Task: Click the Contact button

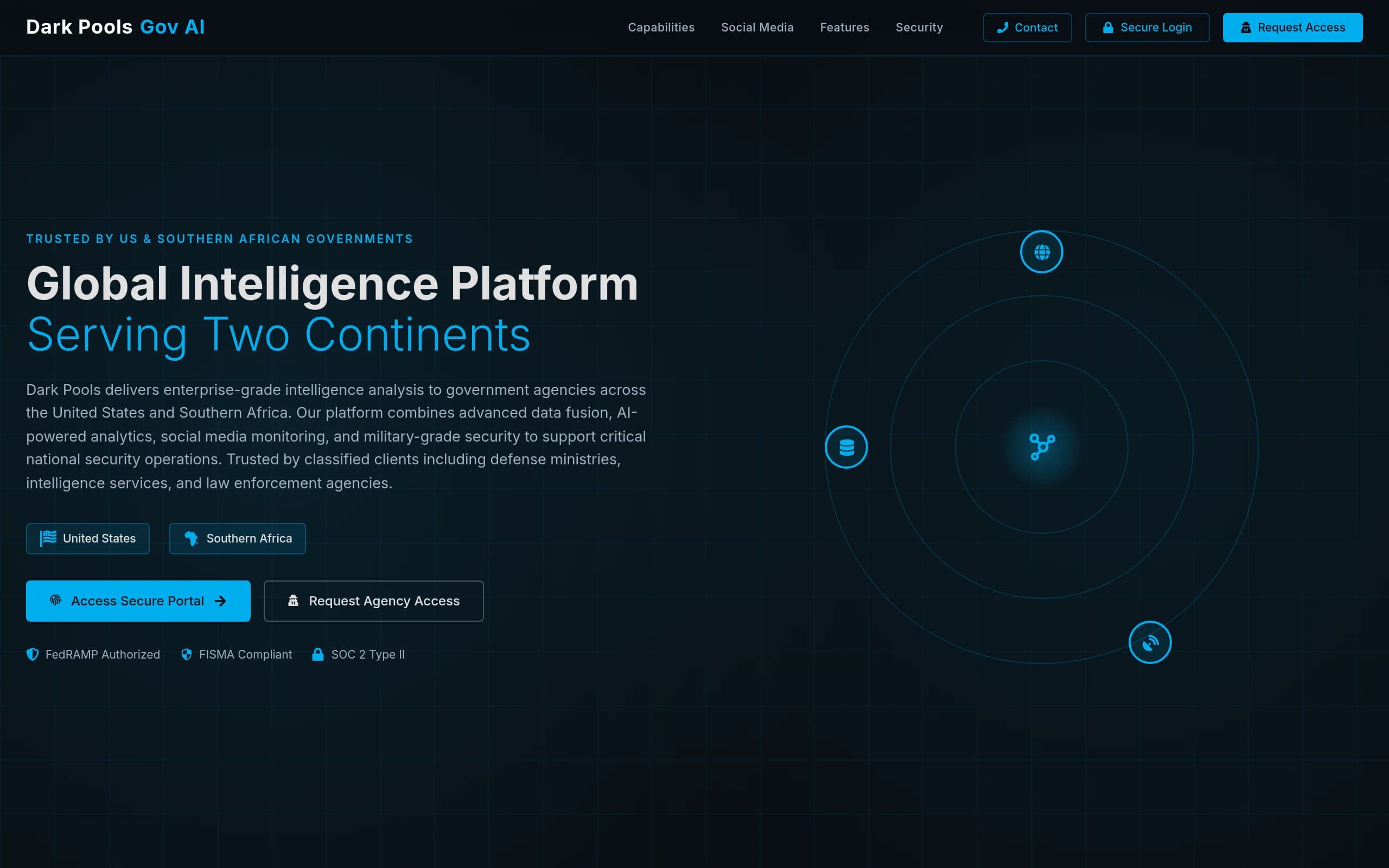Action: (x=1028, y=28)
